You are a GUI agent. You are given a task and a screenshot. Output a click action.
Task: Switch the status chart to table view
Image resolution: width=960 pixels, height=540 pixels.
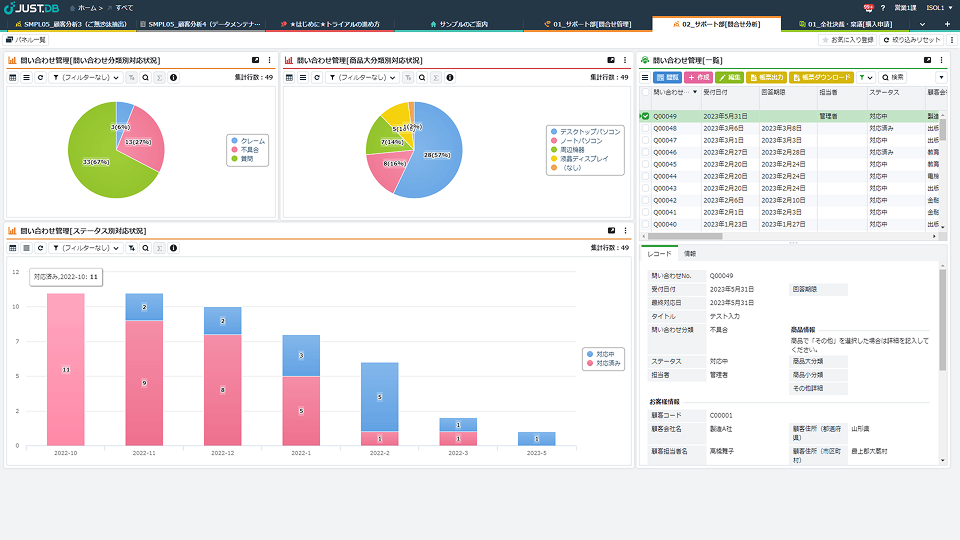click(13, 247)
